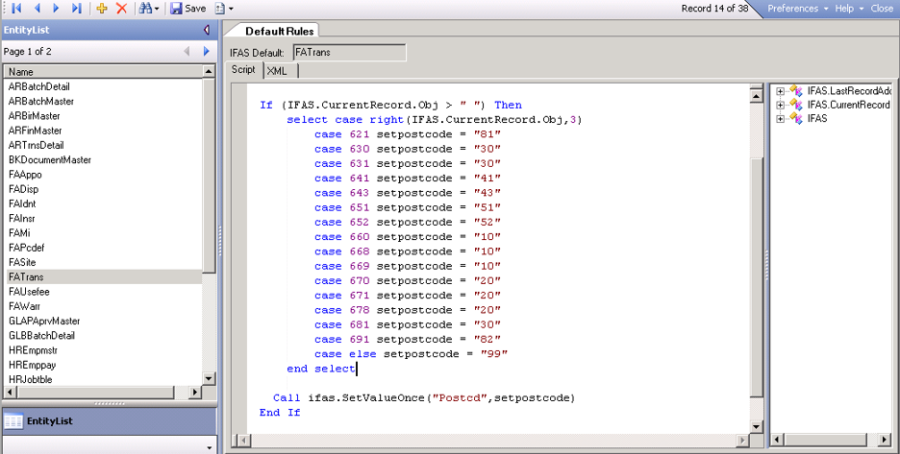The width and height of the screenshot is (900, 454).
Task: Add a new record with plus icon
Action: coord(102,8)
